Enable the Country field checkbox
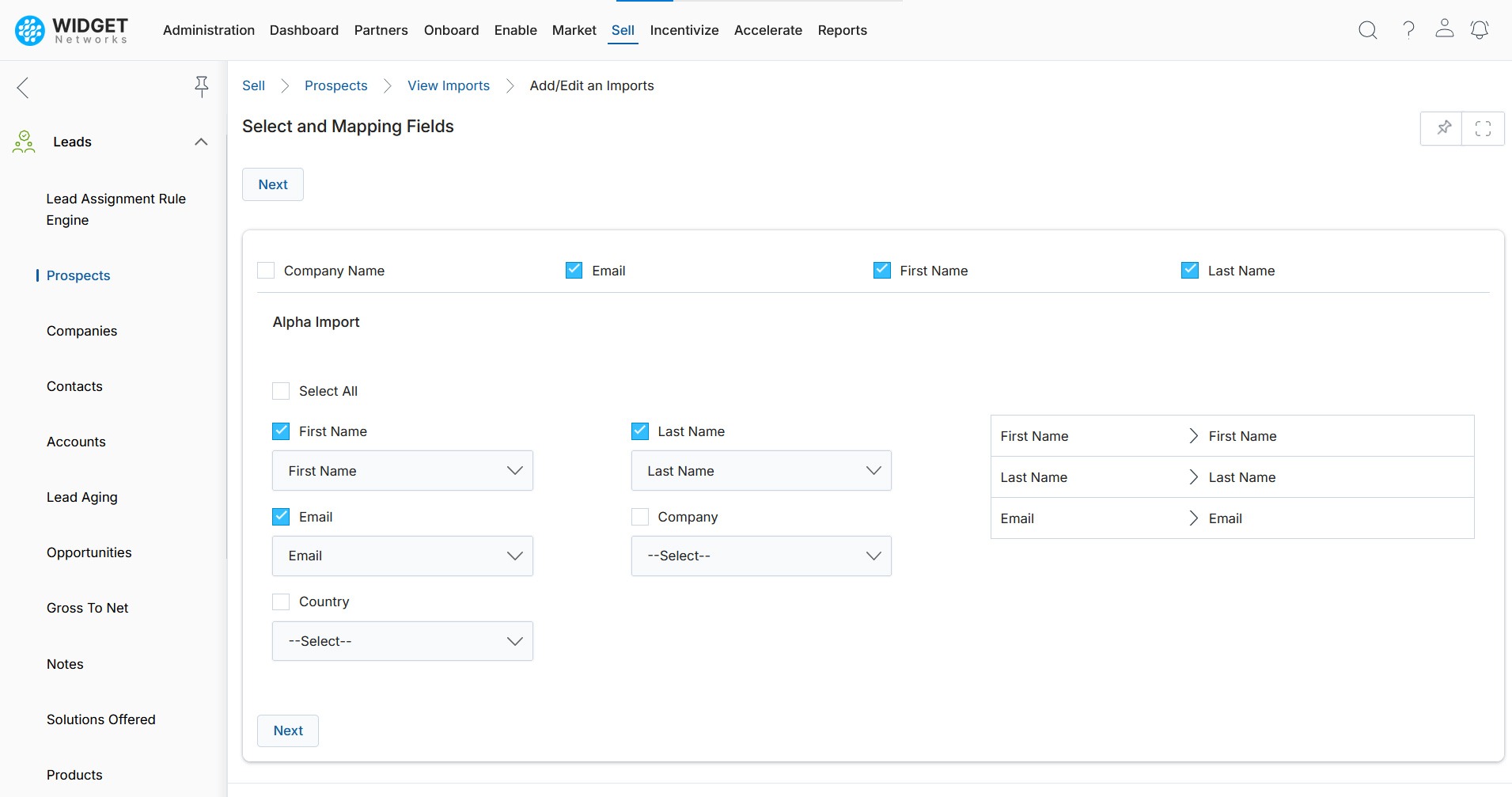This screenshot has width=1512, height=797. [x=281, y=602]
